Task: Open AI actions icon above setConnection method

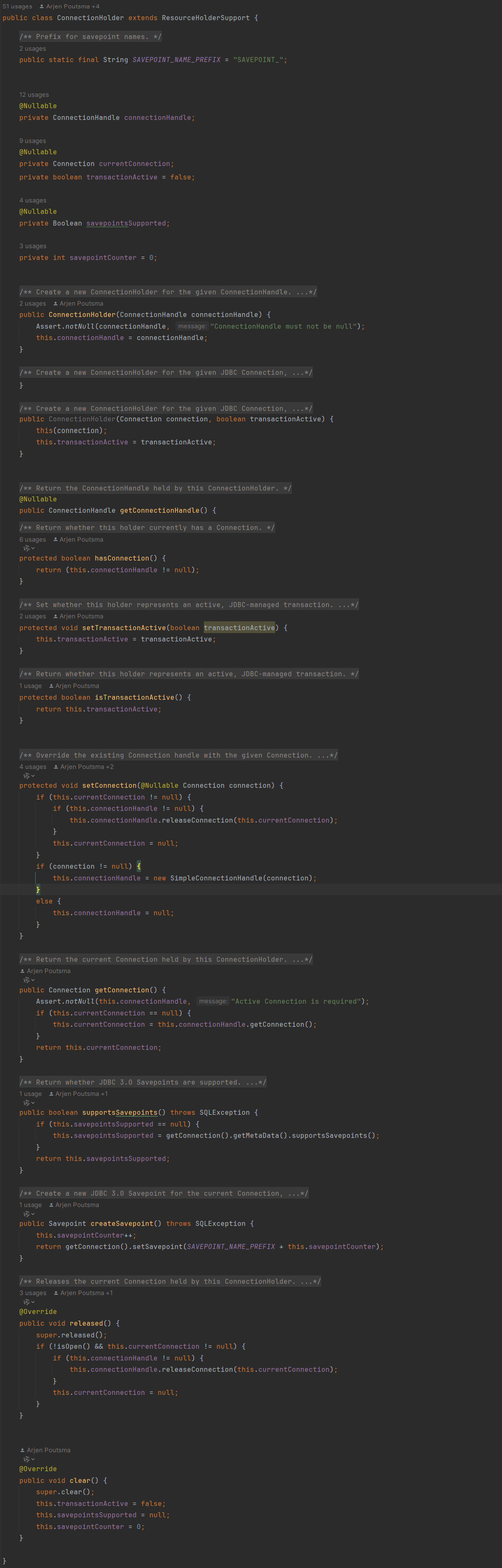Action: (x=29, y=776)
